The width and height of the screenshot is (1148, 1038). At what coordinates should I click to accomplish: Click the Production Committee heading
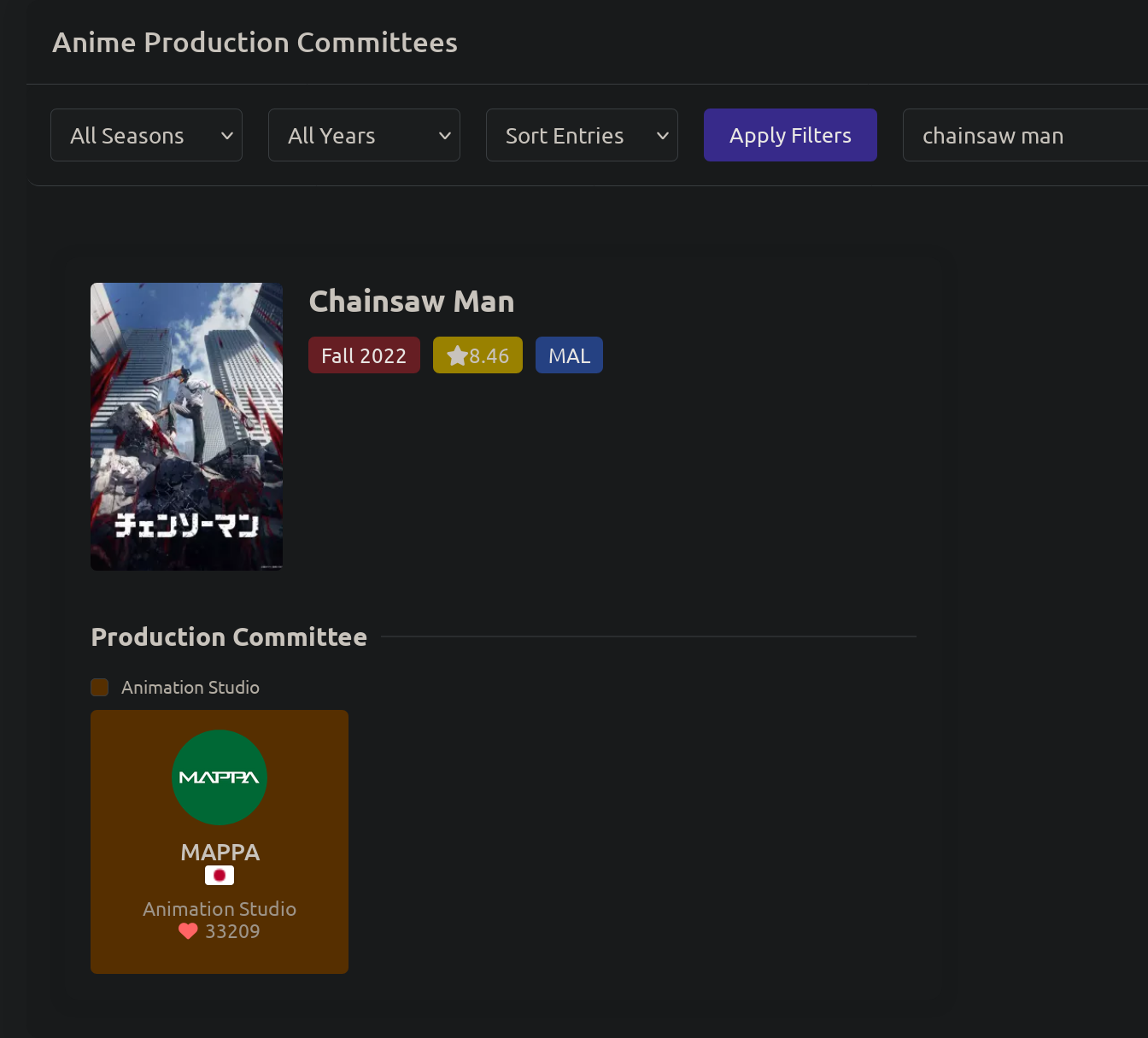pyautogui.click(x=229, y=637)
